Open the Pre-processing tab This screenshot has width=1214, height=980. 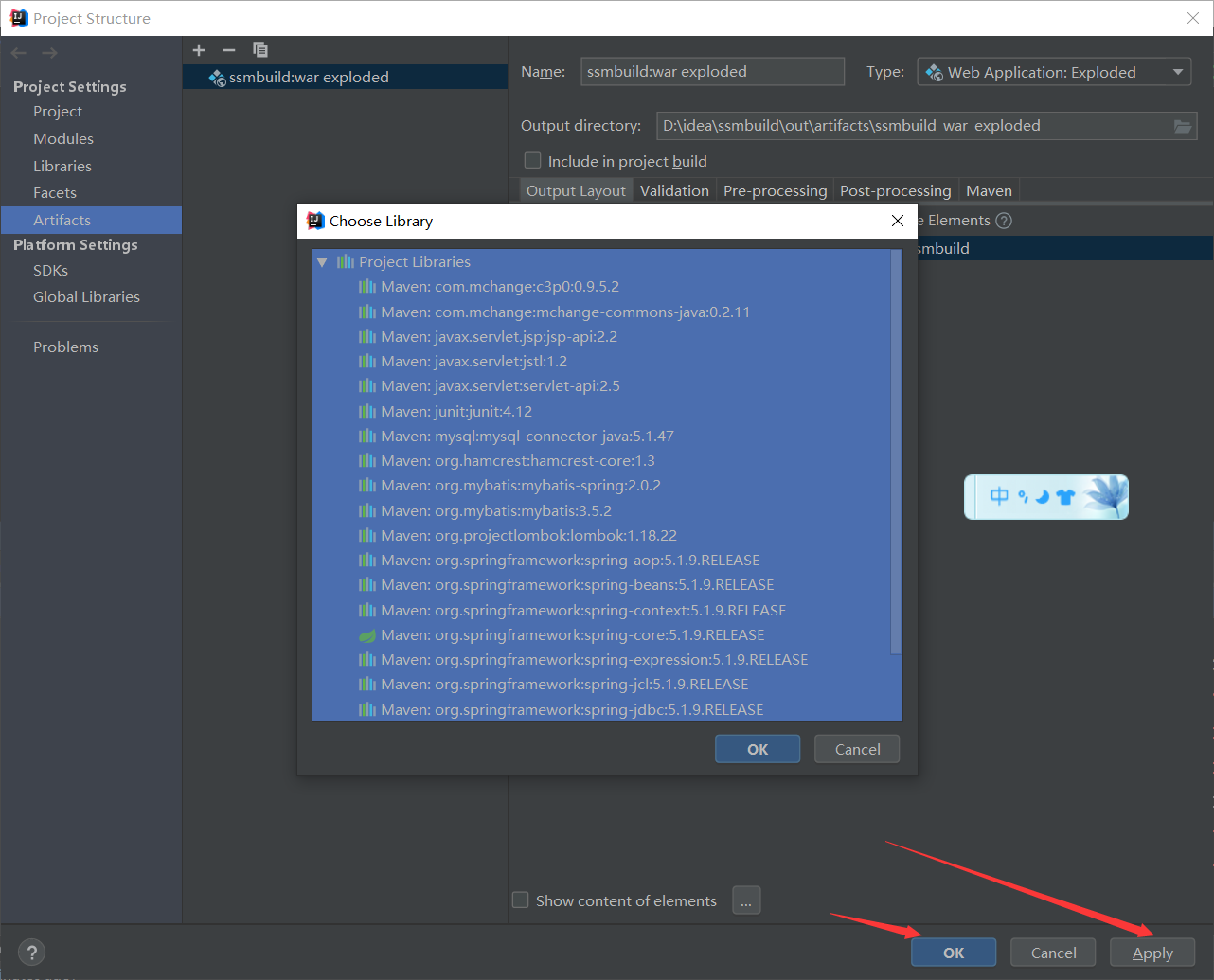[x=775, y=190]
